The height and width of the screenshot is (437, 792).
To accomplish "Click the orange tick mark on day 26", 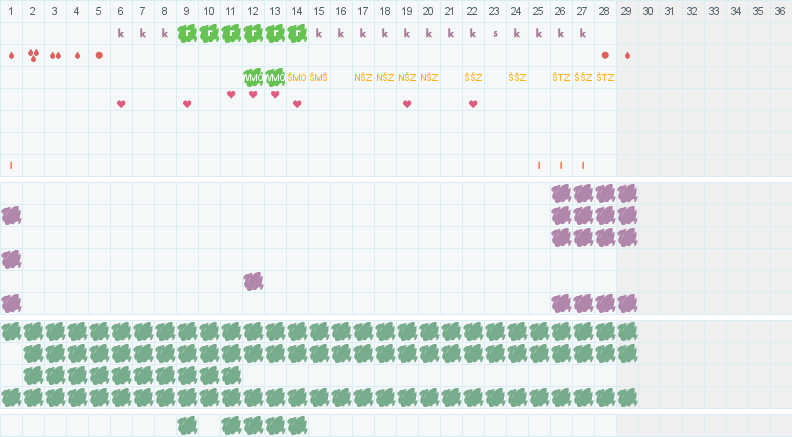I will point(561,165).
